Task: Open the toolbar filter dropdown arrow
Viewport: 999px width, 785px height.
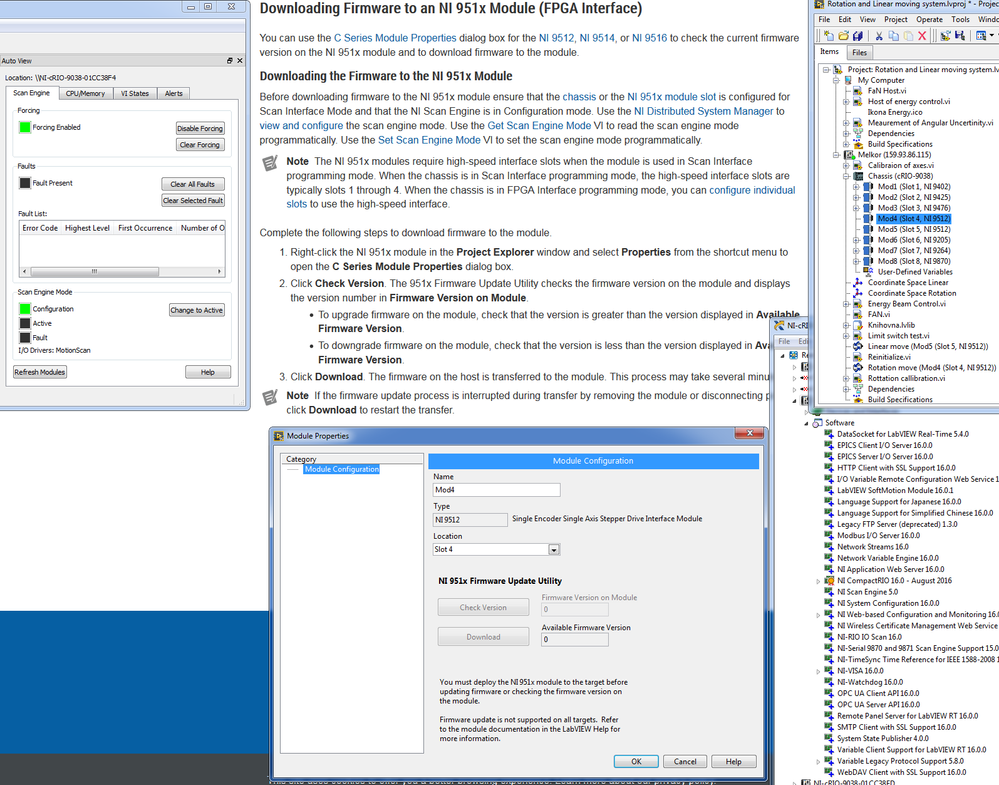Action: pos(992,36)
